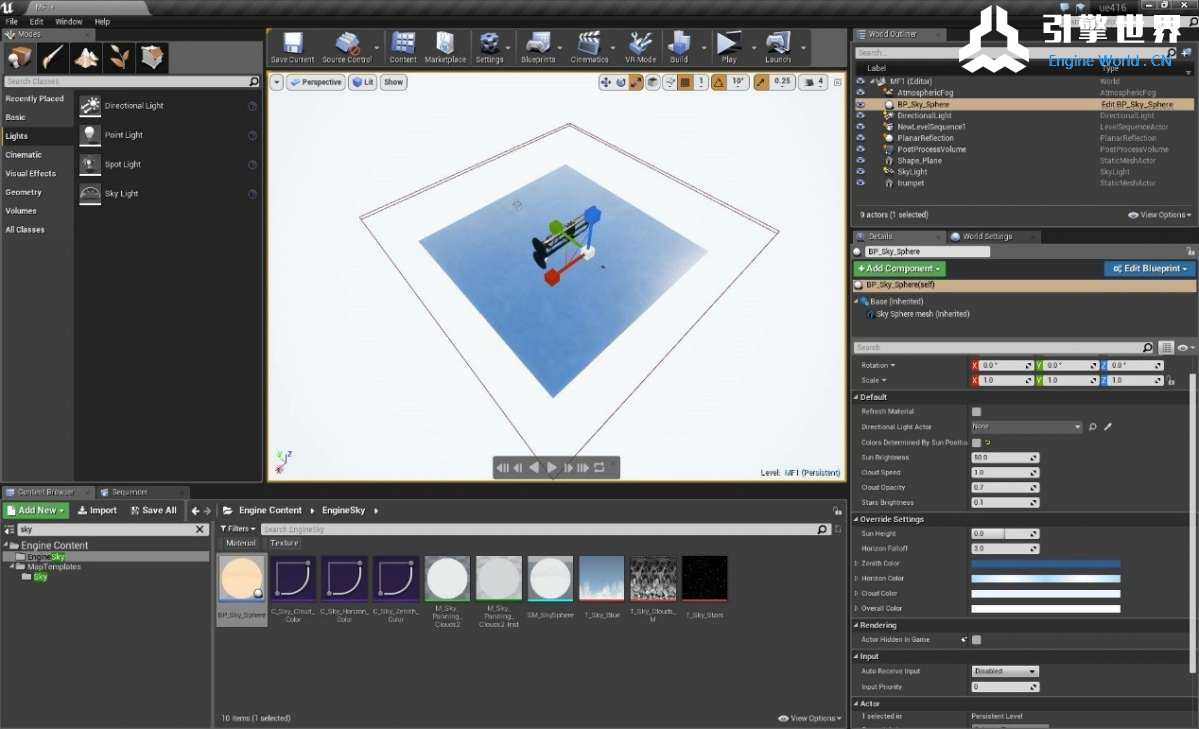Select the translate gizmo viewport icon
1199x729 pixels.
[606, 82]
